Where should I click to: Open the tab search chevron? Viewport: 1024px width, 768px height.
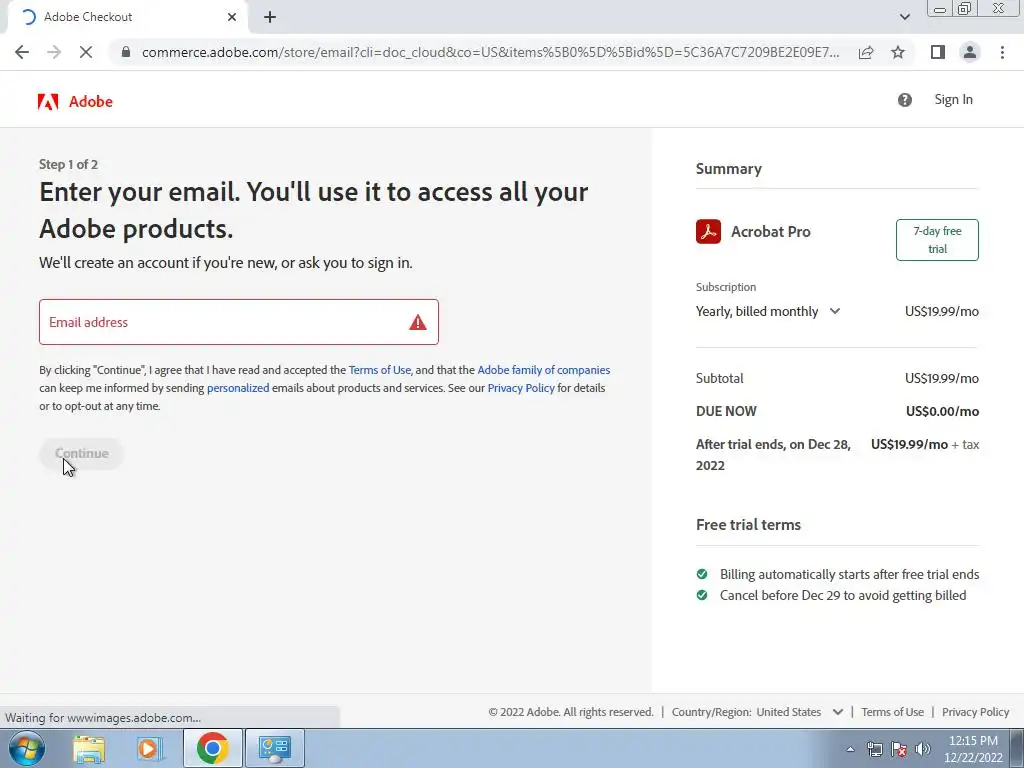(904, 17)
